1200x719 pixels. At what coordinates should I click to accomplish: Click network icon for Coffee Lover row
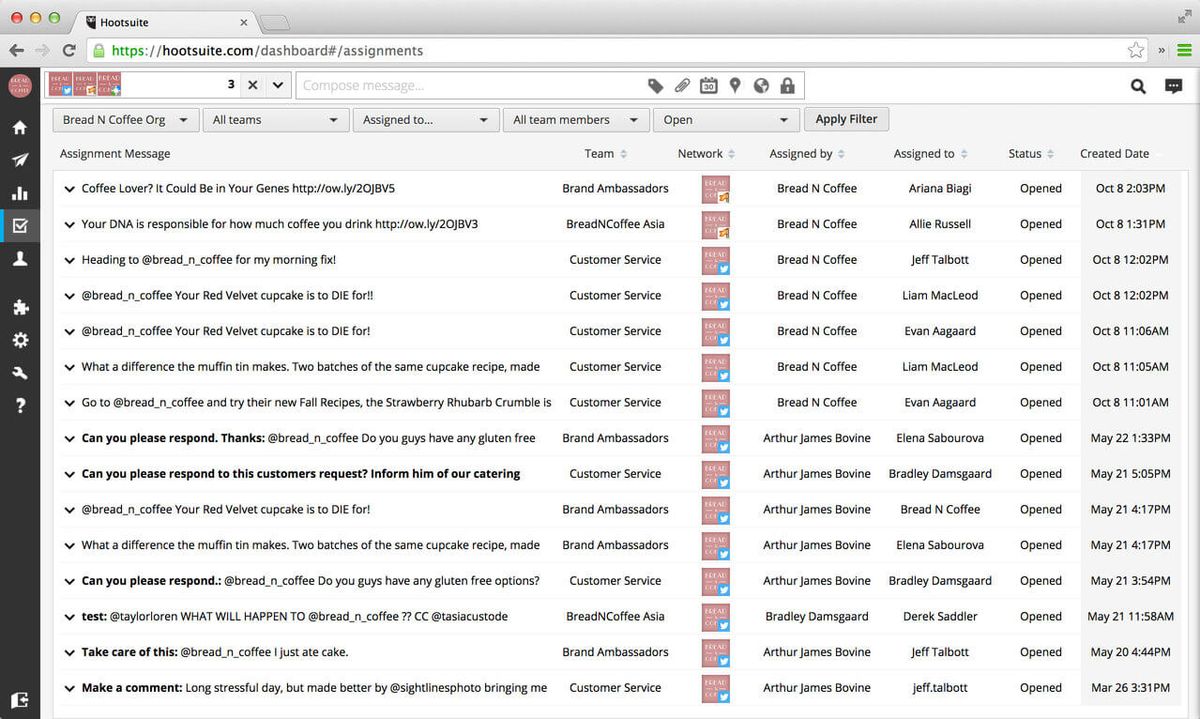(x=716, y=188)
